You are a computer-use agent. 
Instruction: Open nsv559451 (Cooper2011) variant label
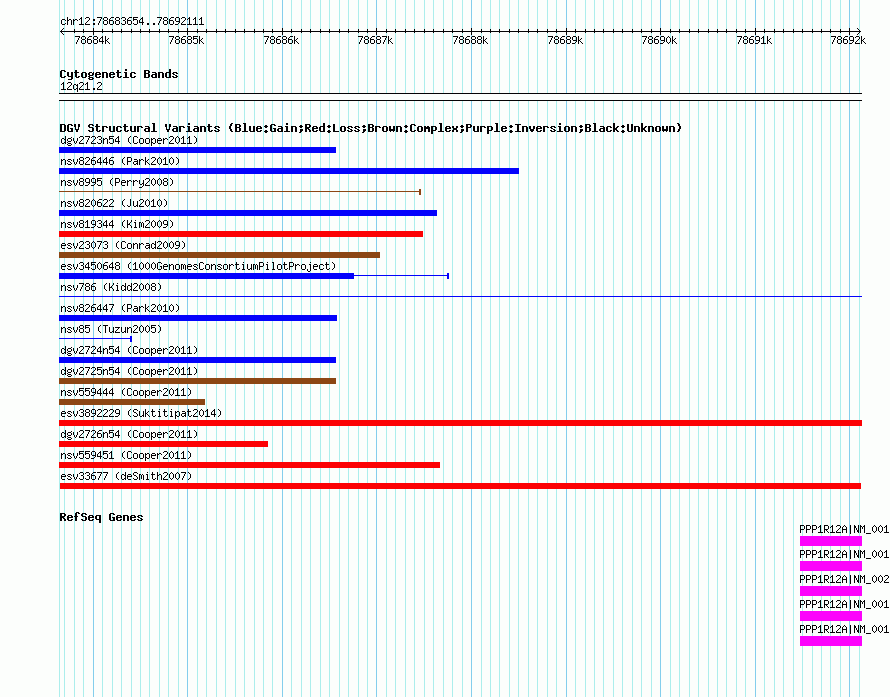click(x=126, y=455)
